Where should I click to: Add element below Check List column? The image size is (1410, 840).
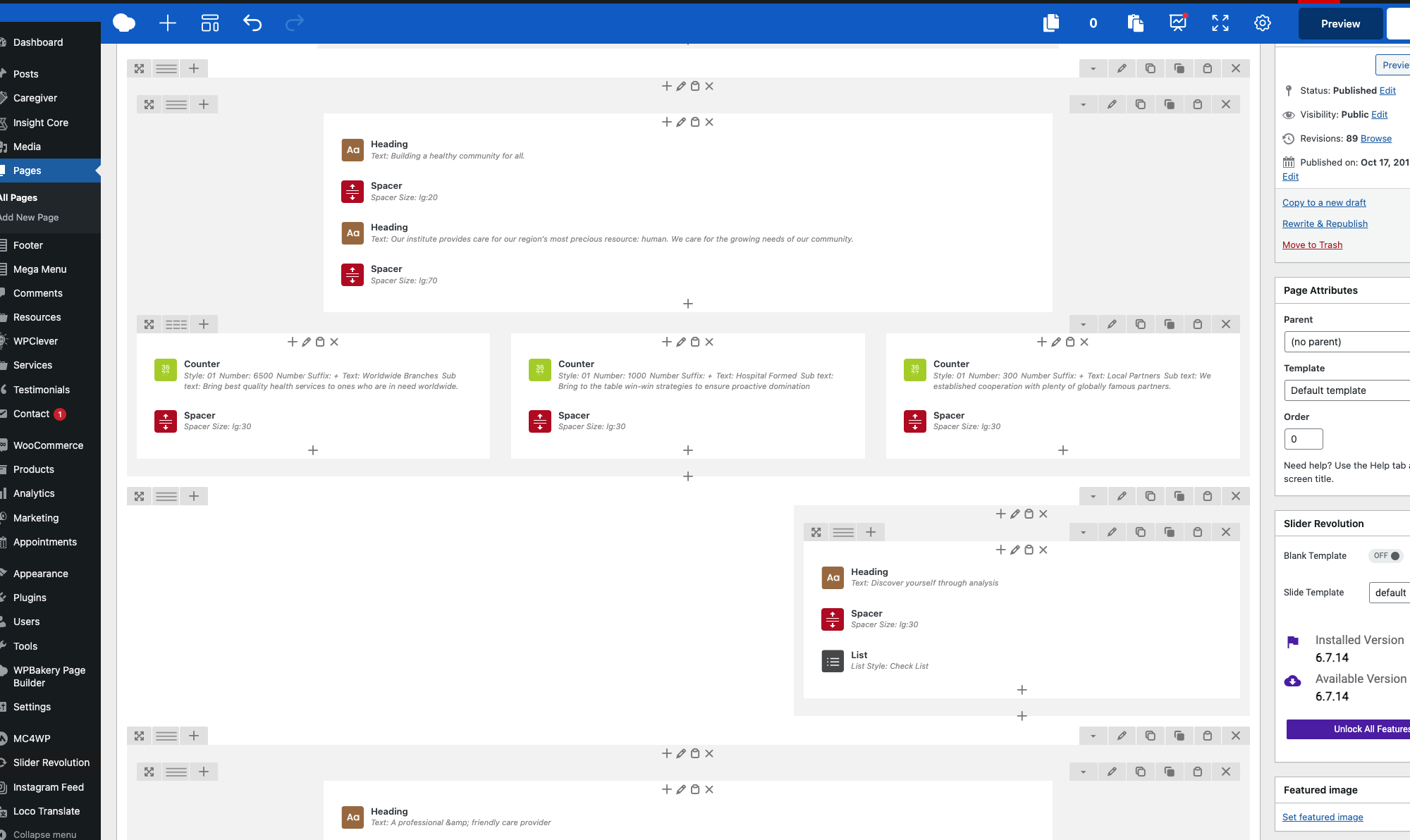(1022, 690)
